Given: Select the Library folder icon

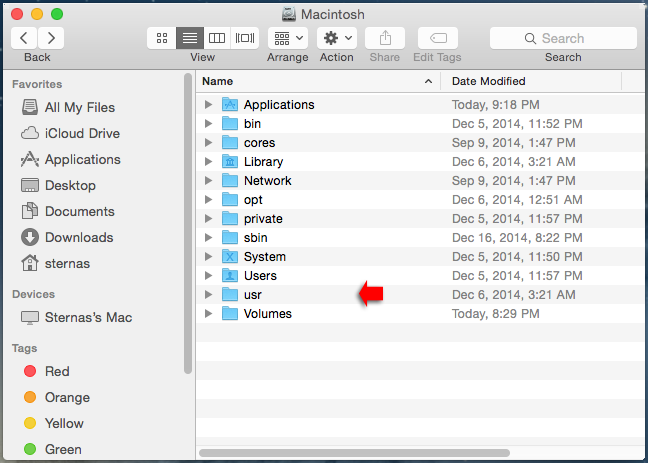Looking at the screenshot, I should click(x=230, y=162).
